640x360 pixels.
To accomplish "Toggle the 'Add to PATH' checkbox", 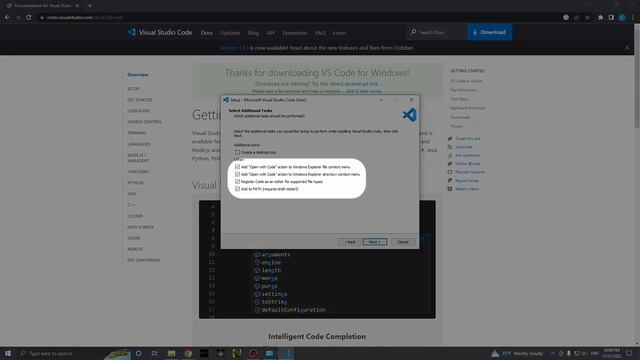I will 237,189.
